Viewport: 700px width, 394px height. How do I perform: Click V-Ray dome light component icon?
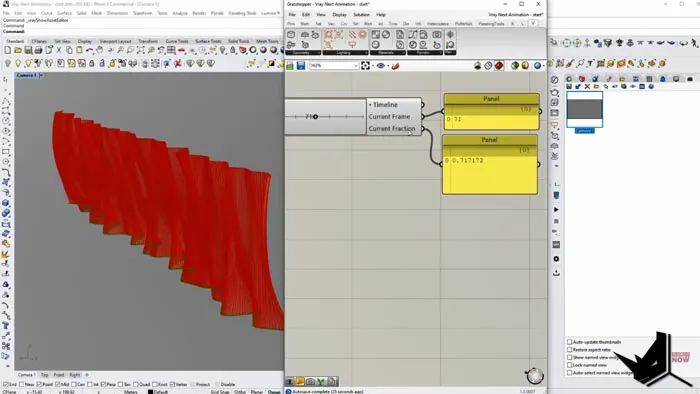point(305,34)
